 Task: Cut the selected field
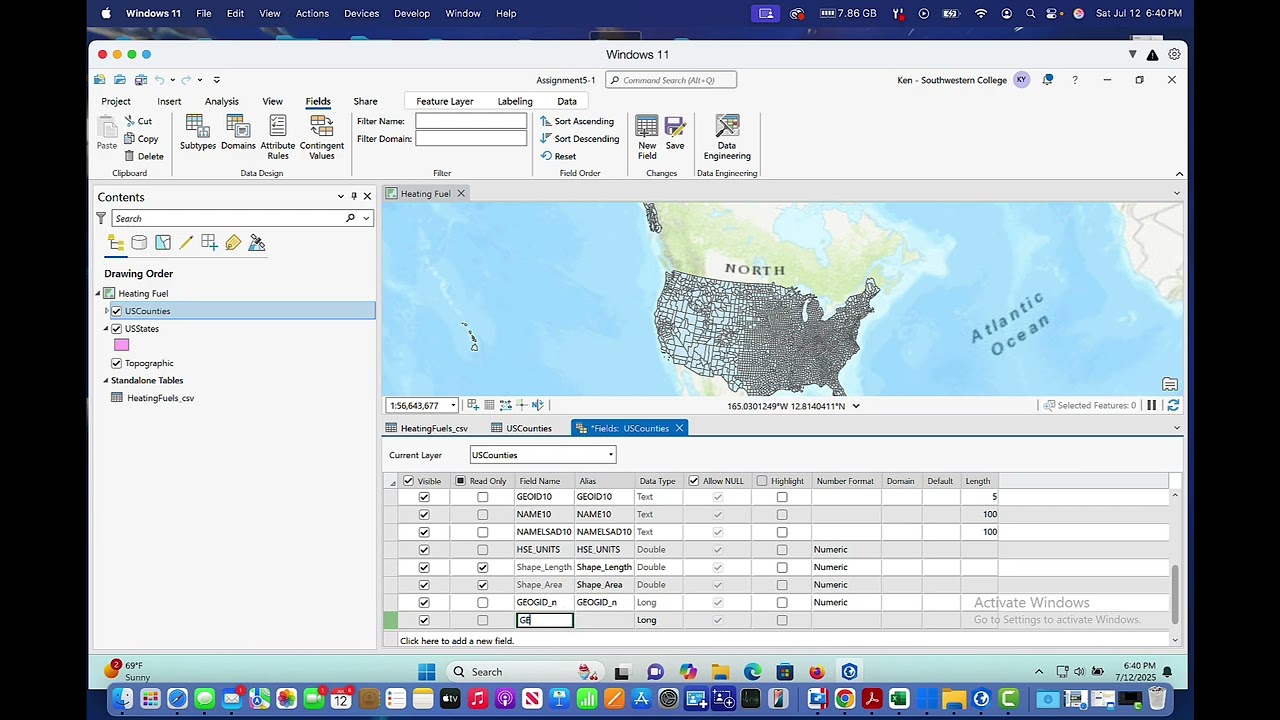click(x=138, y=121)
